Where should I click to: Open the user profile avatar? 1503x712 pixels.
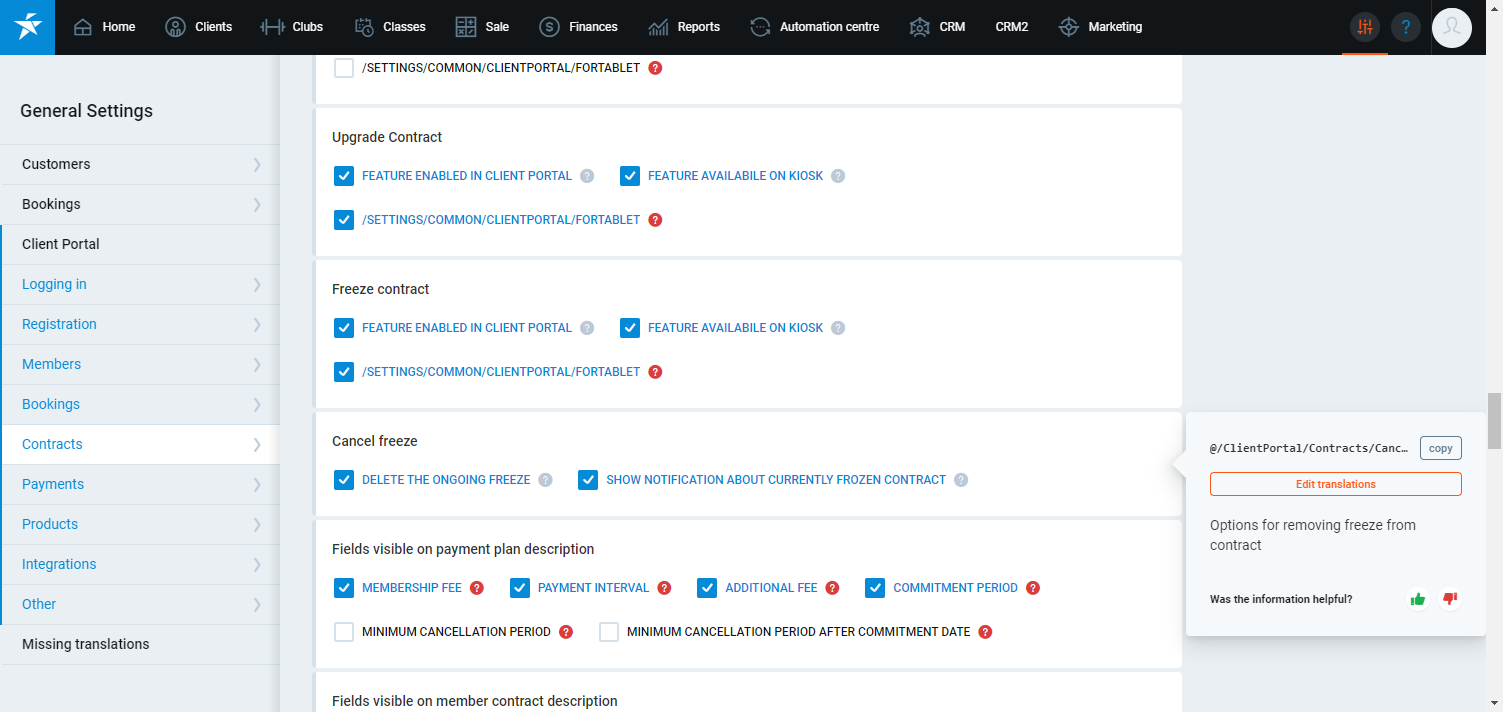coord(1451,27)
